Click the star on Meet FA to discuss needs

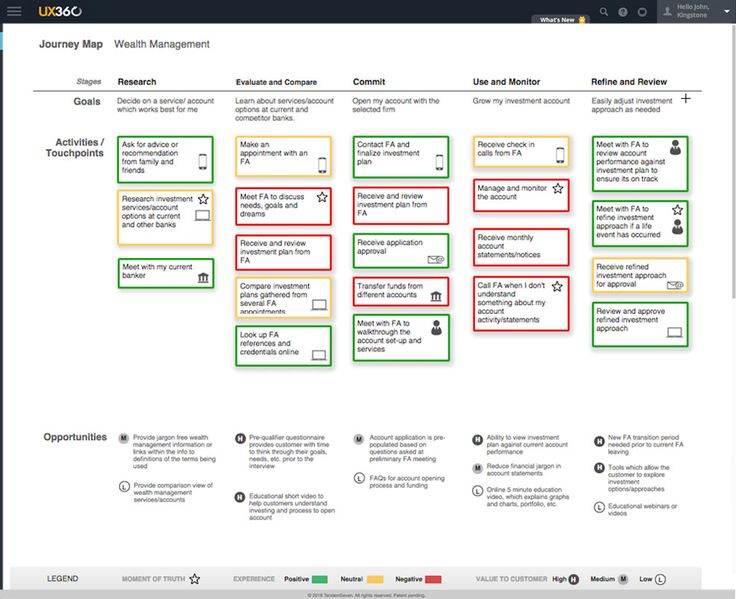point(322,197)
